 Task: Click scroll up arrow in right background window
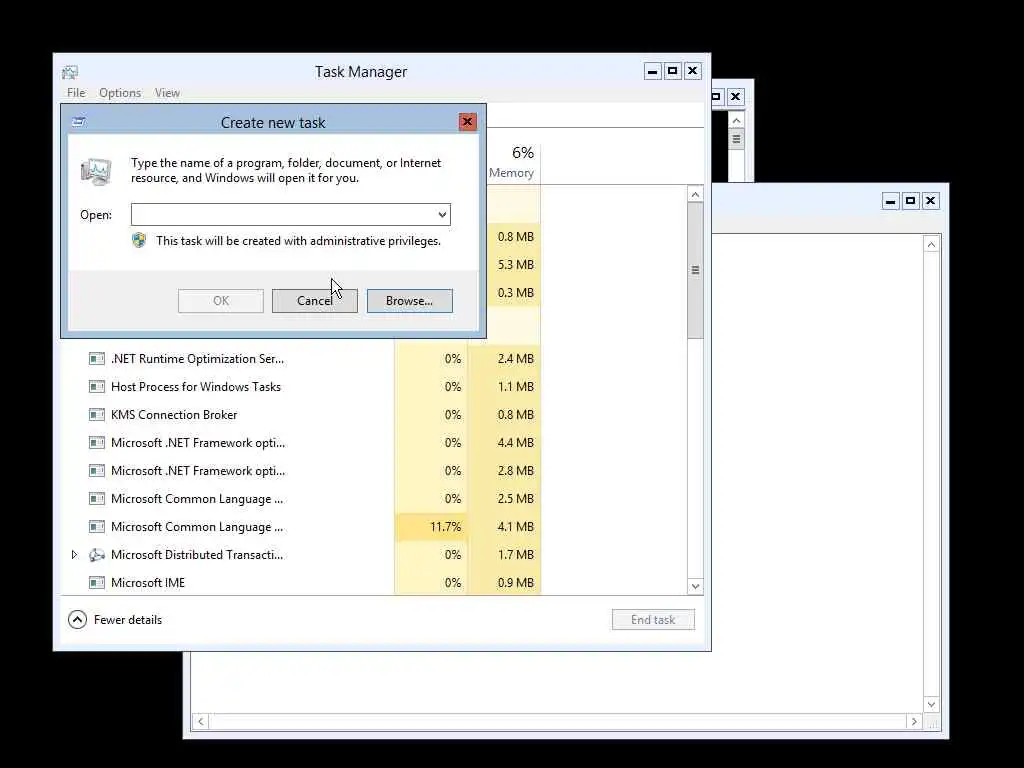(x=931, y=244)
